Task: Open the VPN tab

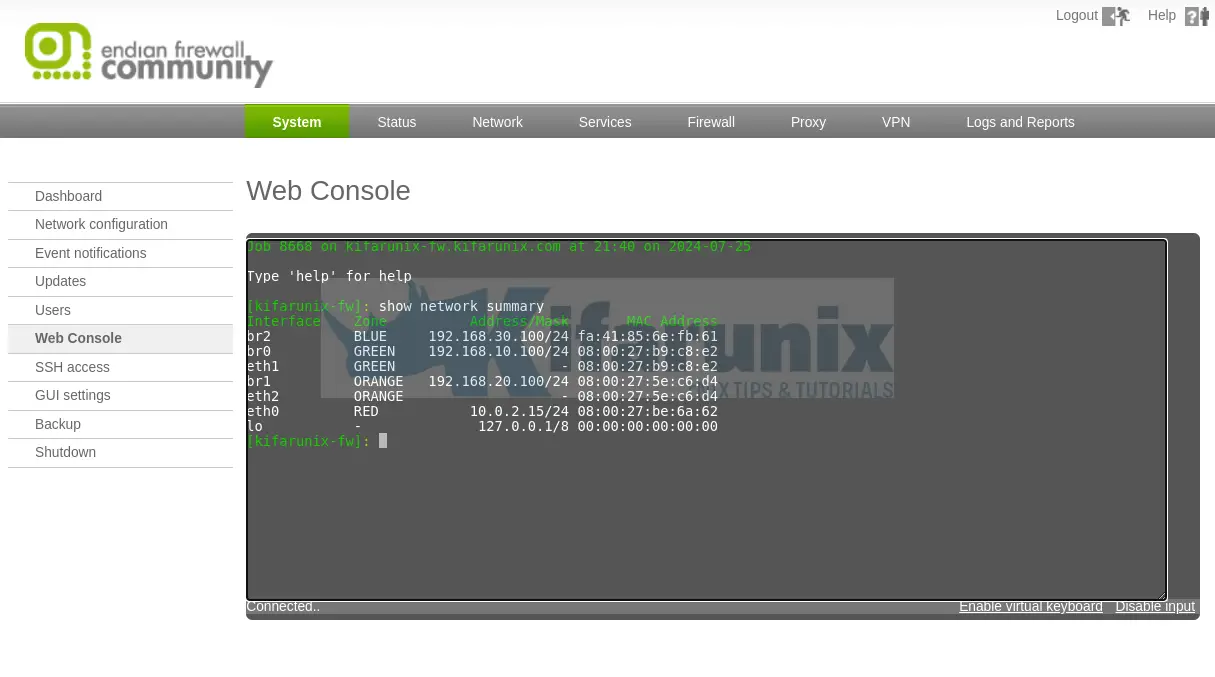Action: pyautogui.click(x=896, y=122)
